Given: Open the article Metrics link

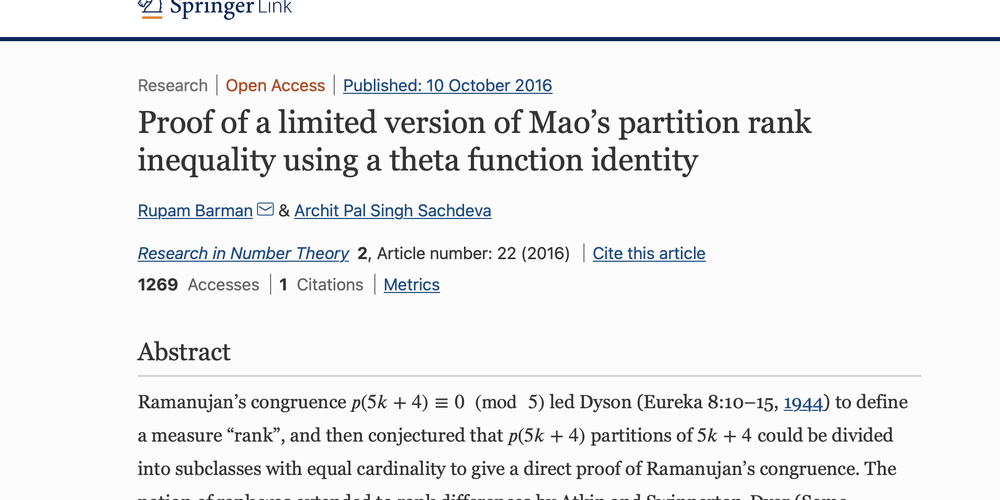Looking at the screenshot, I should (x=411, y=285).
